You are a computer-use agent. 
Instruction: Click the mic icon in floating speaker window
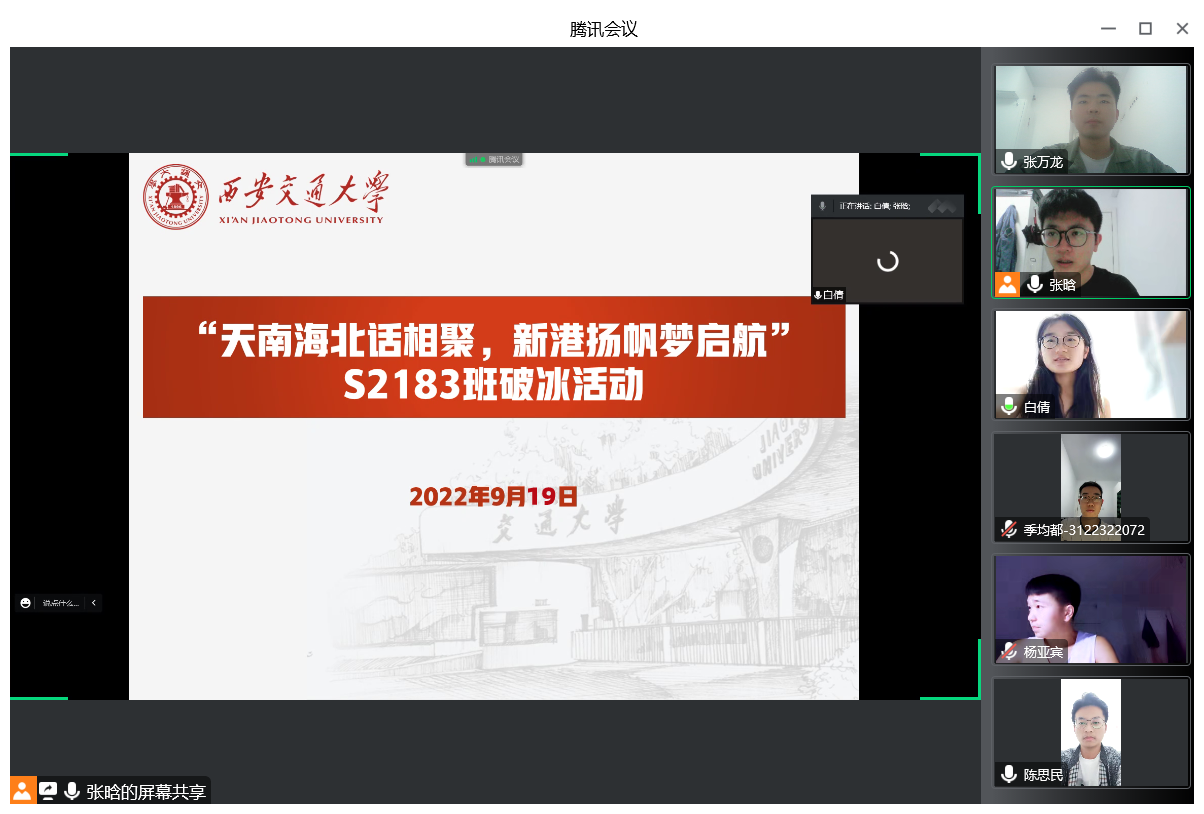click(822, 206)
